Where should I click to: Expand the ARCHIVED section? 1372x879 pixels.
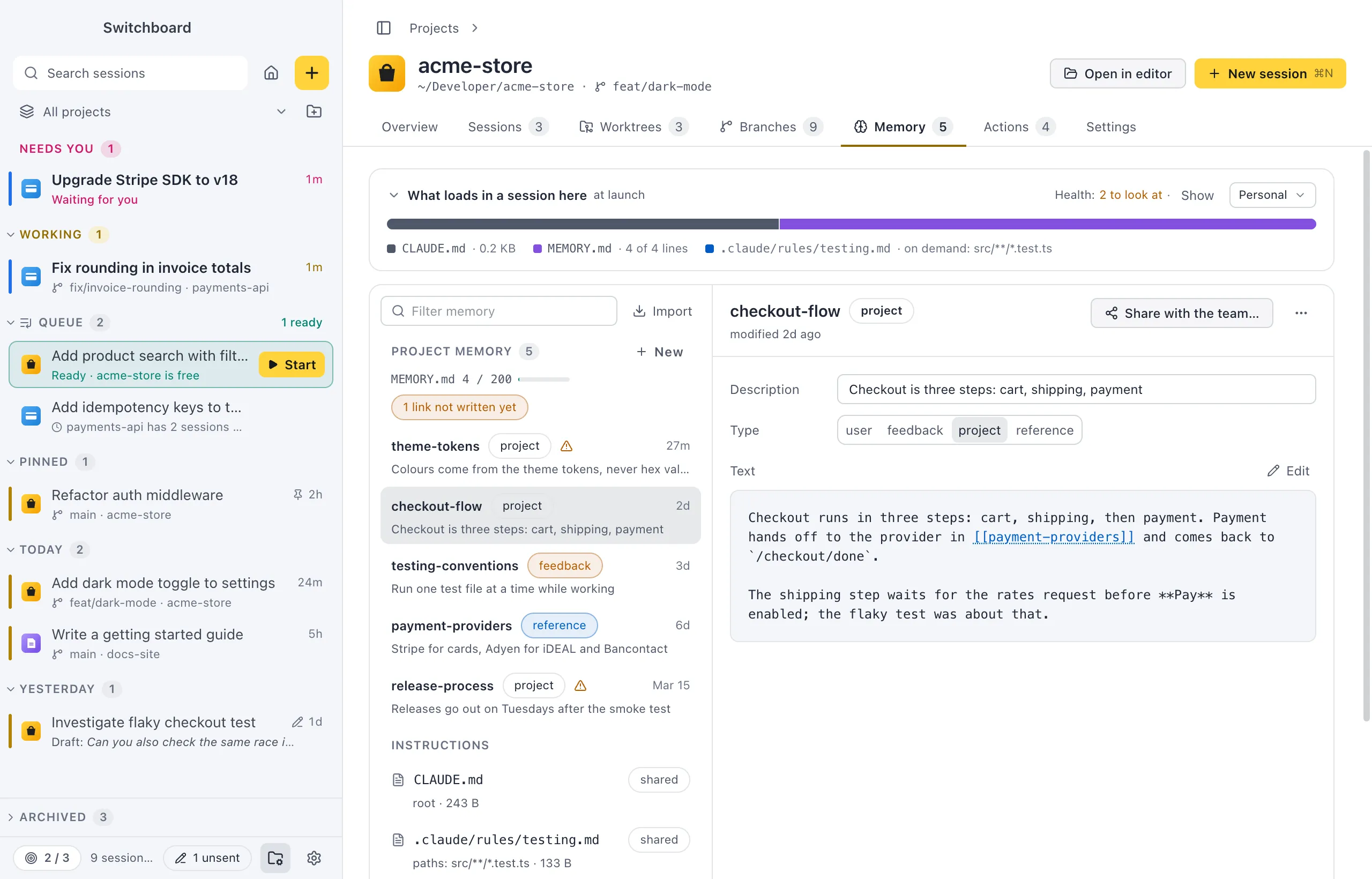tap(10, 817)
